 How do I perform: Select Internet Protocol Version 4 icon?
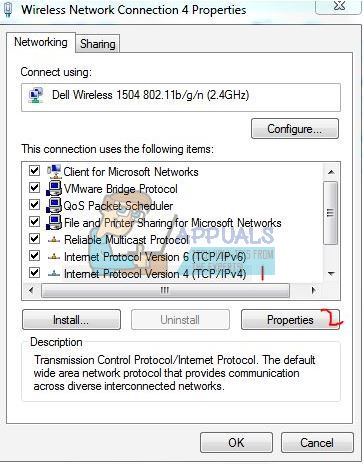click(54, 274)
